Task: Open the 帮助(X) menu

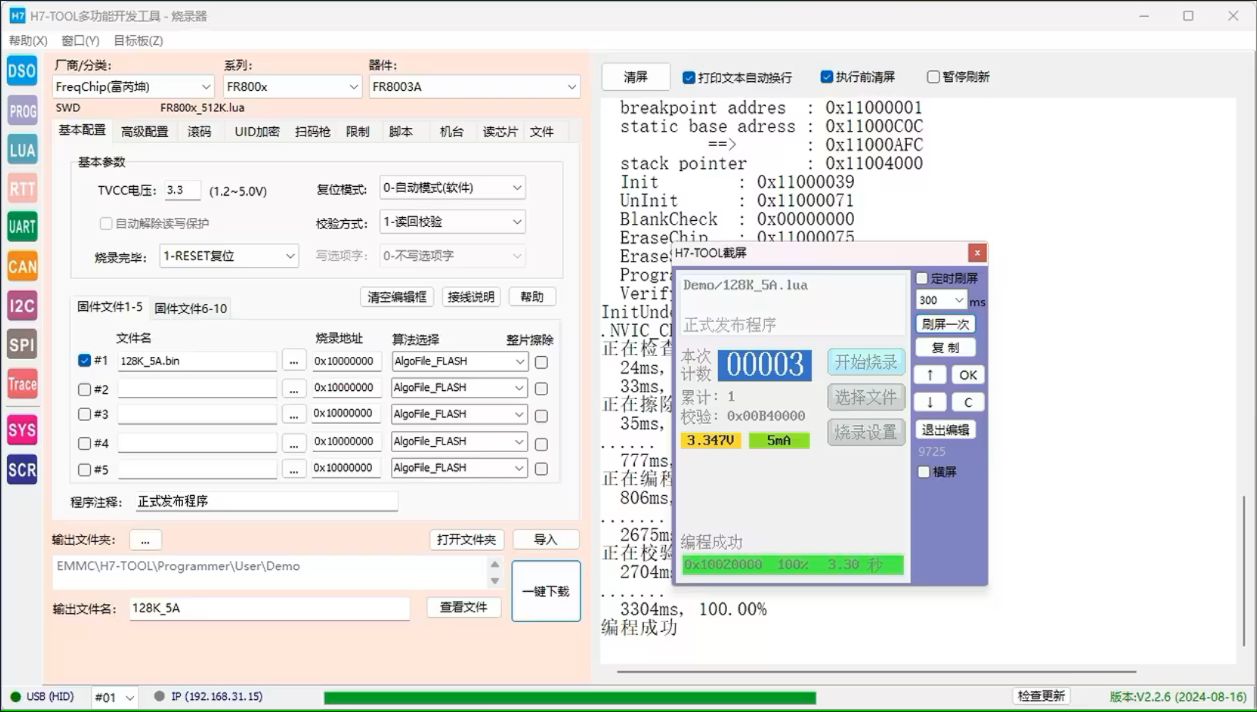Action: pos(28,41)
